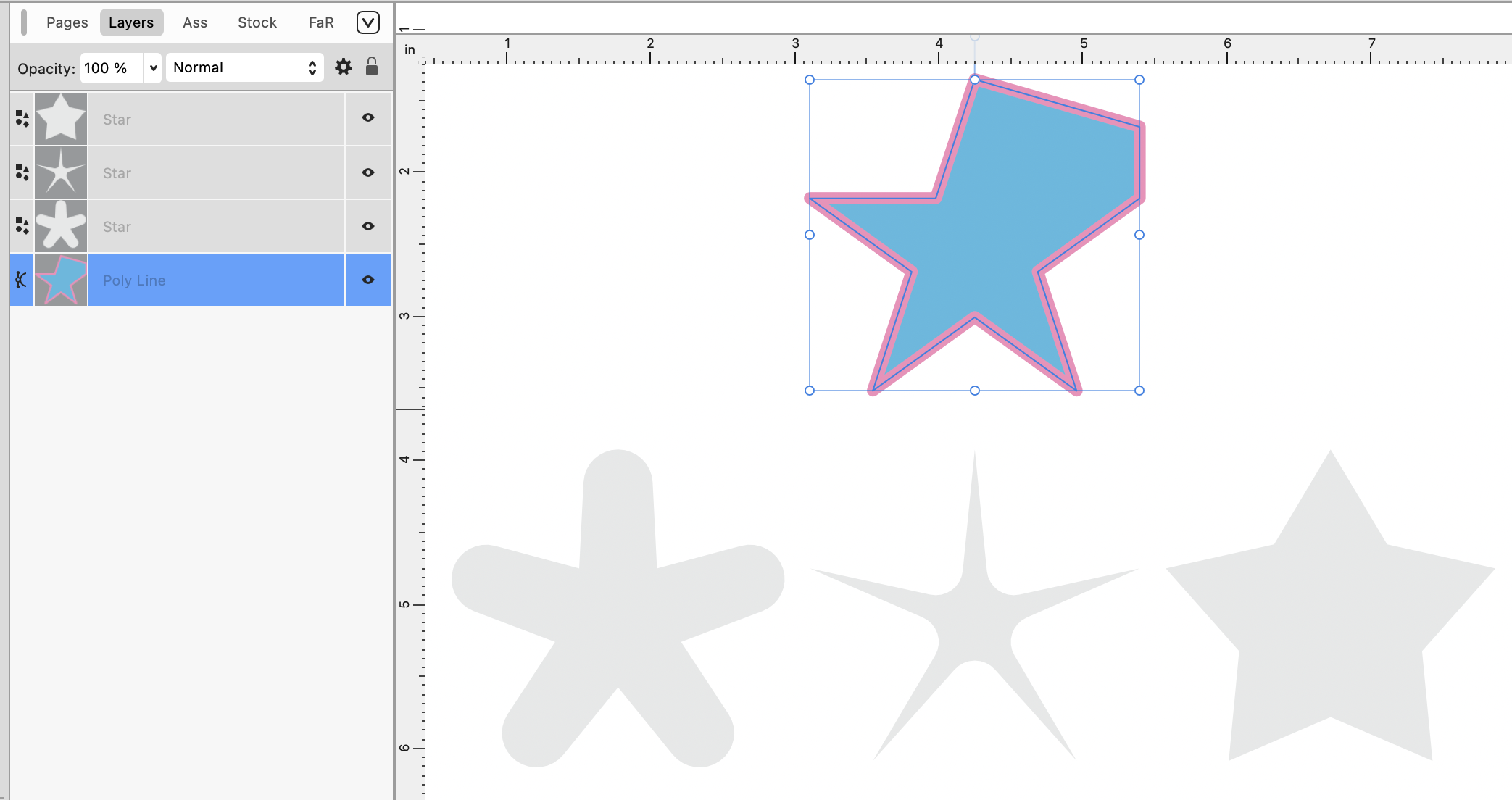The image size is (1512, 800).
Task: Click the shape type icon of the topmost Star layer
Action: click(22, 119)
